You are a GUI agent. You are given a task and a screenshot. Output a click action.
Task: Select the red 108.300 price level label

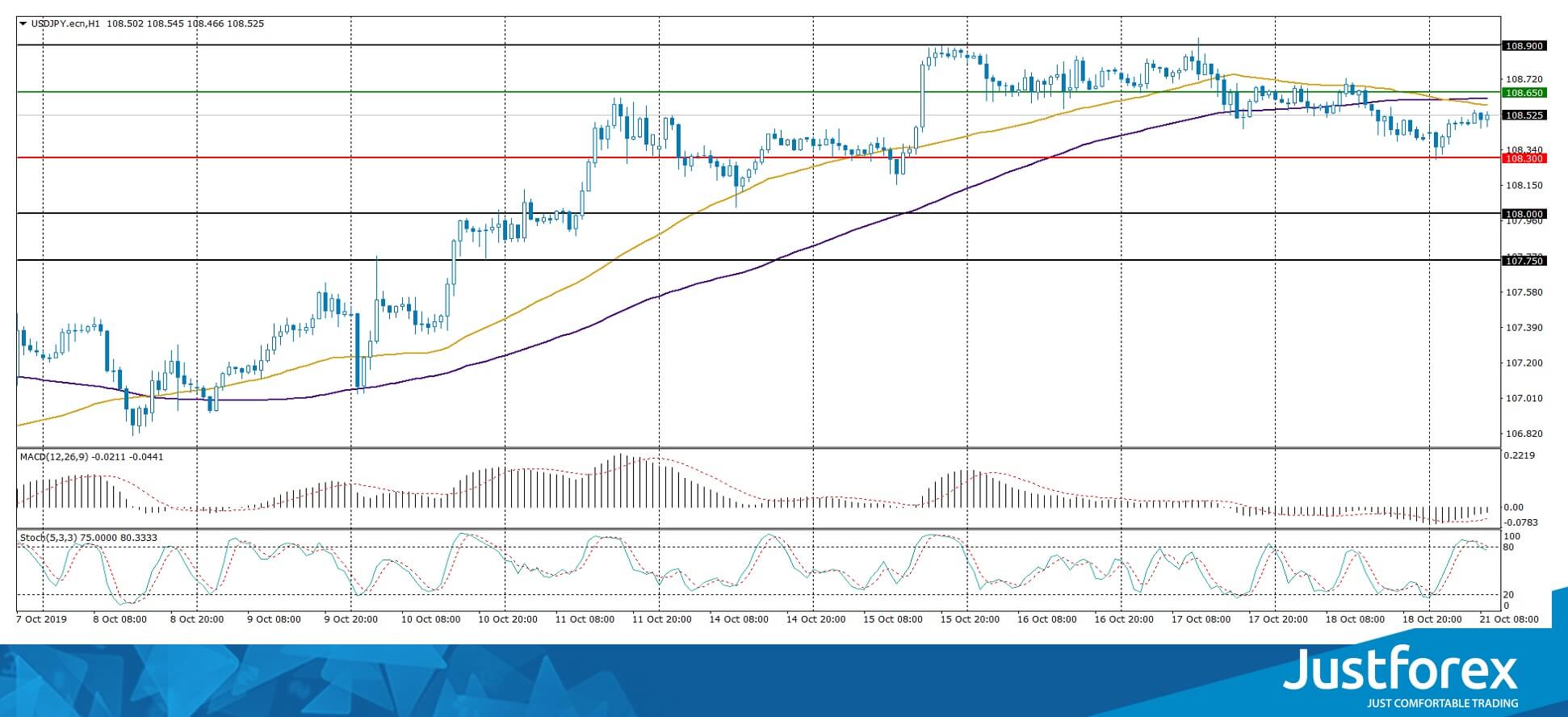[1524, 158]
